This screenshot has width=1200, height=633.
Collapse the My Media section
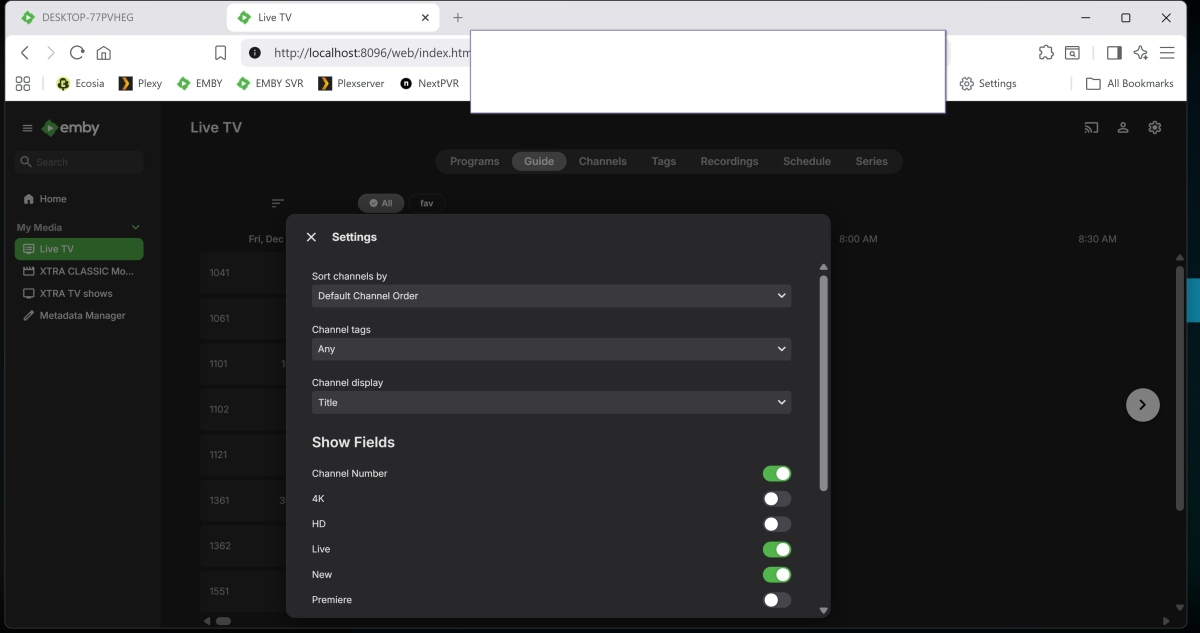[x=136, y=228]
